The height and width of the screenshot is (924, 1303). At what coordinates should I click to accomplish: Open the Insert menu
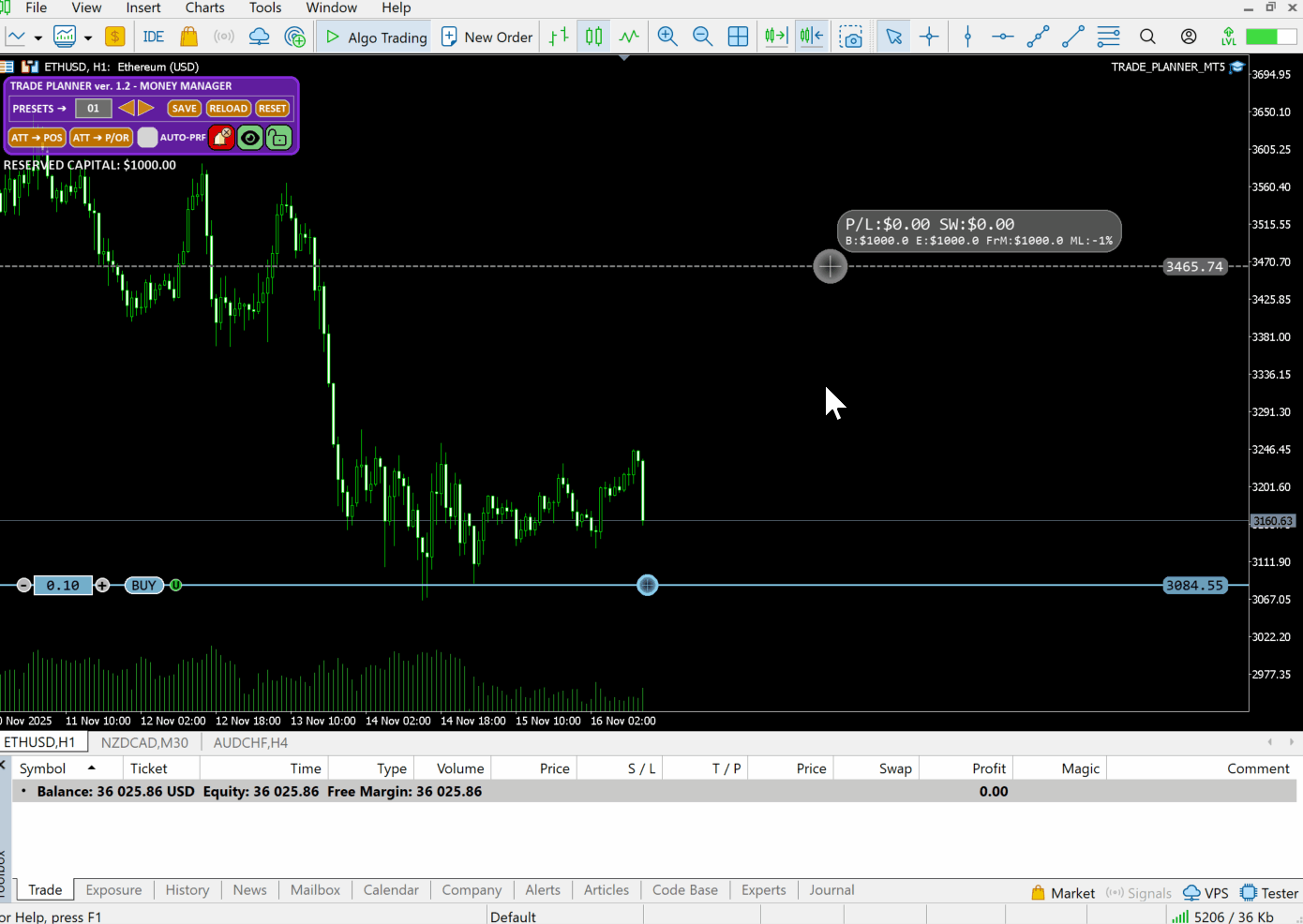[143, 7]
